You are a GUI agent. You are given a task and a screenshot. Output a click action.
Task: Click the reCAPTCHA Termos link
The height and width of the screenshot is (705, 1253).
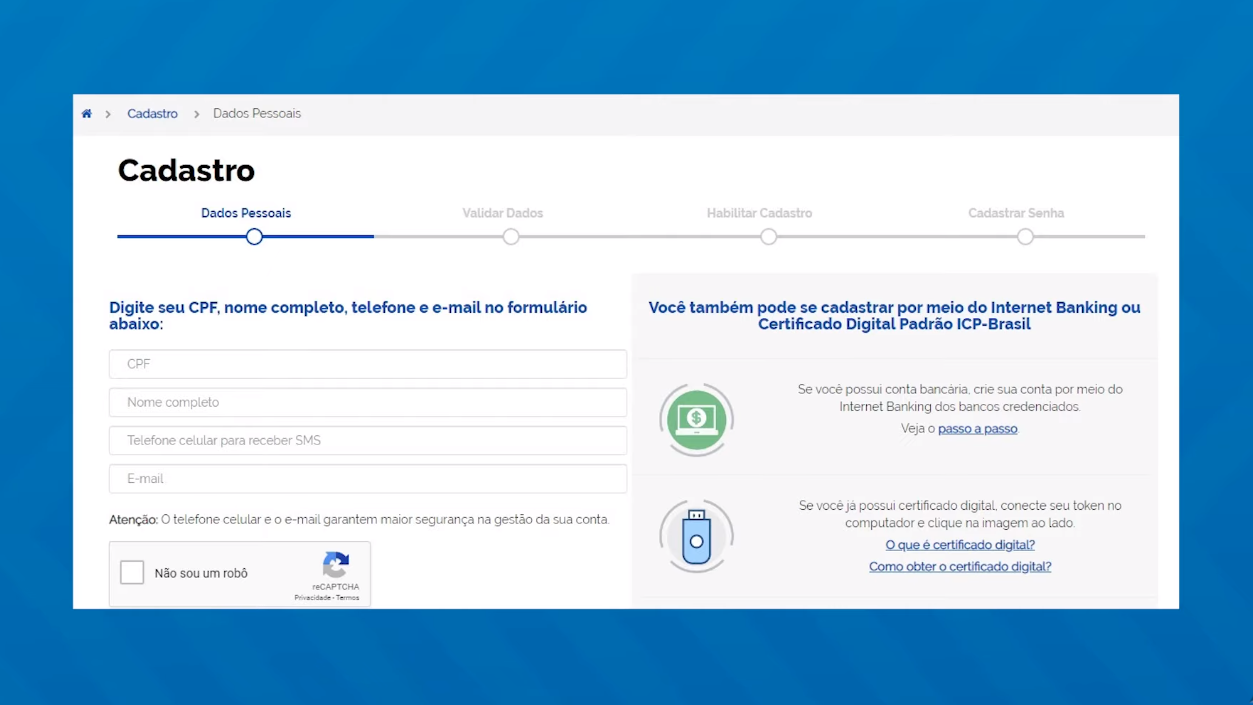coord(348,598)
